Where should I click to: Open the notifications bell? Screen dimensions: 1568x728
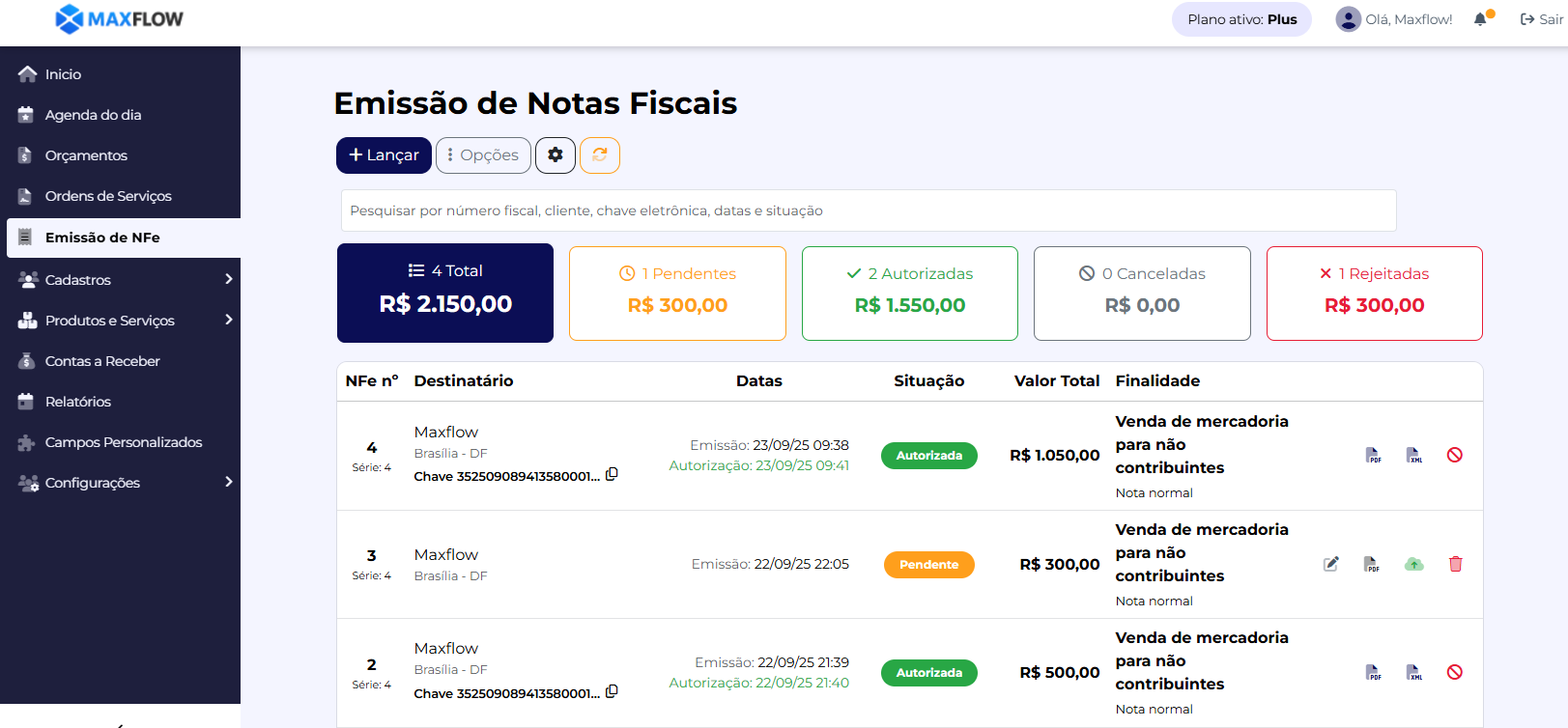[1481, 18]
